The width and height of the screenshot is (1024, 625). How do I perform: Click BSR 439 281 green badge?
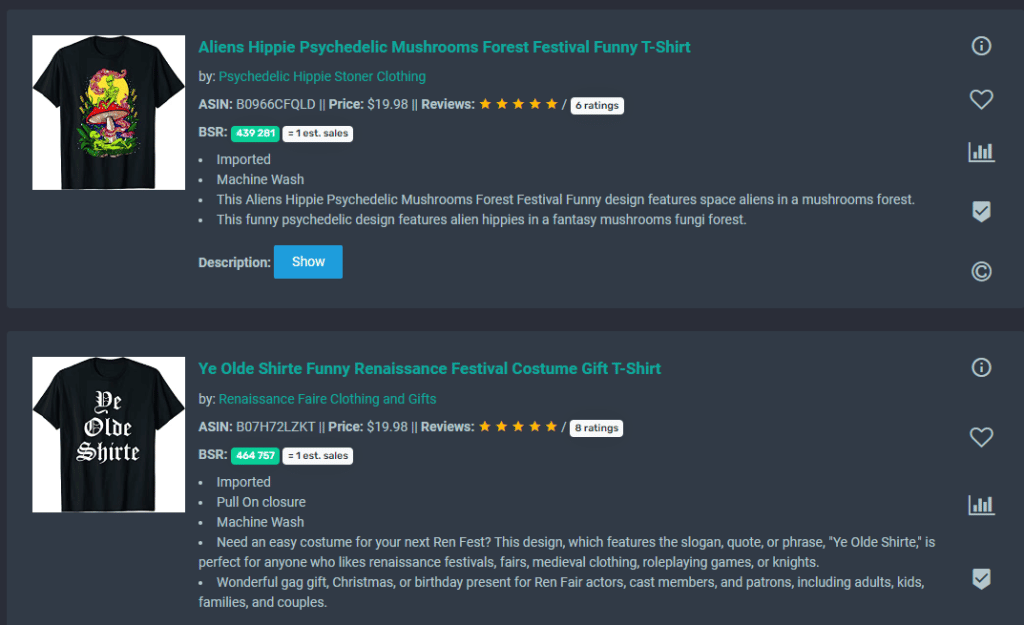(x=255, y=133)
